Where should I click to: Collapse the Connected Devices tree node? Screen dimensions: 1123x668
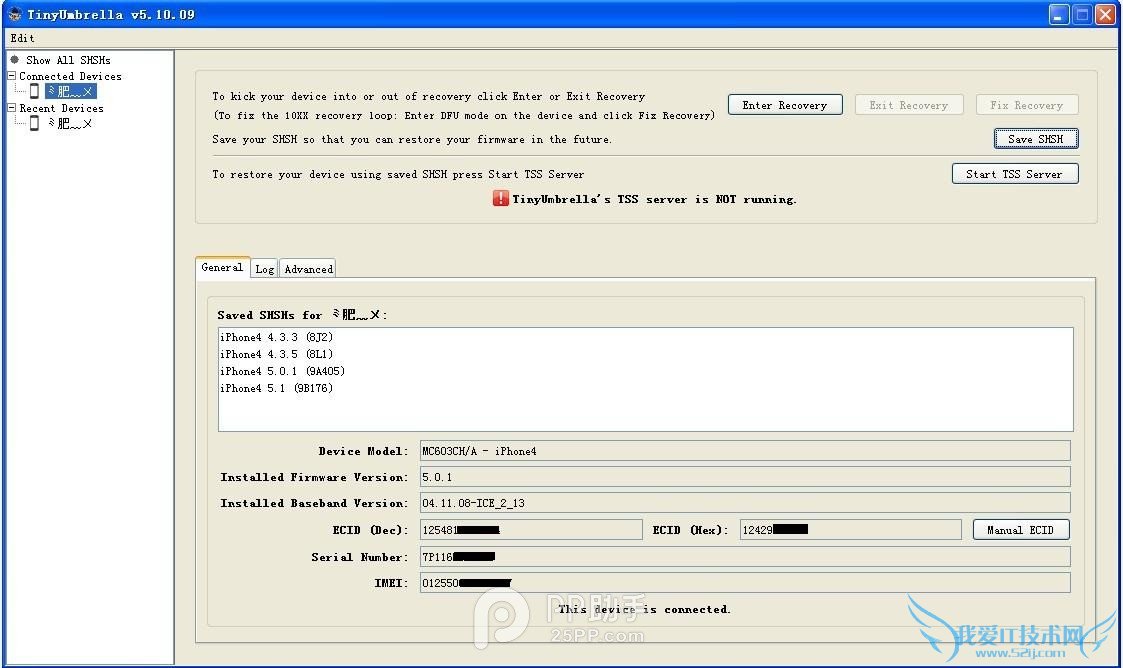click(12, 76)
